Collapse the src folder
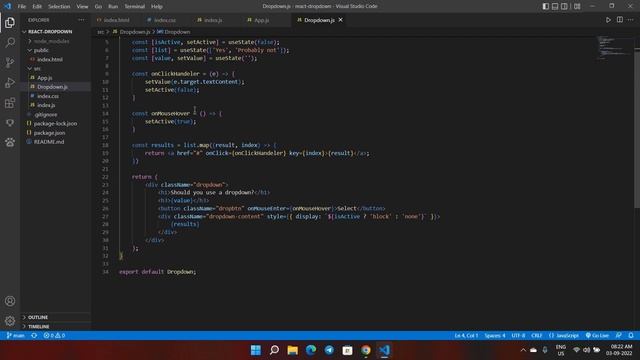This screenshot has width=640, height=360. pos(37,69)
